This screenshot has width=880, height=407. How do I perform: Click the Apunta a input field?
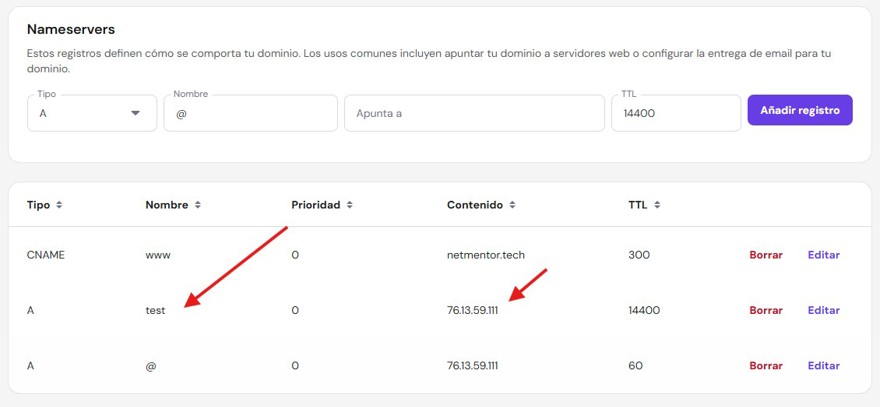pos(474,113)
